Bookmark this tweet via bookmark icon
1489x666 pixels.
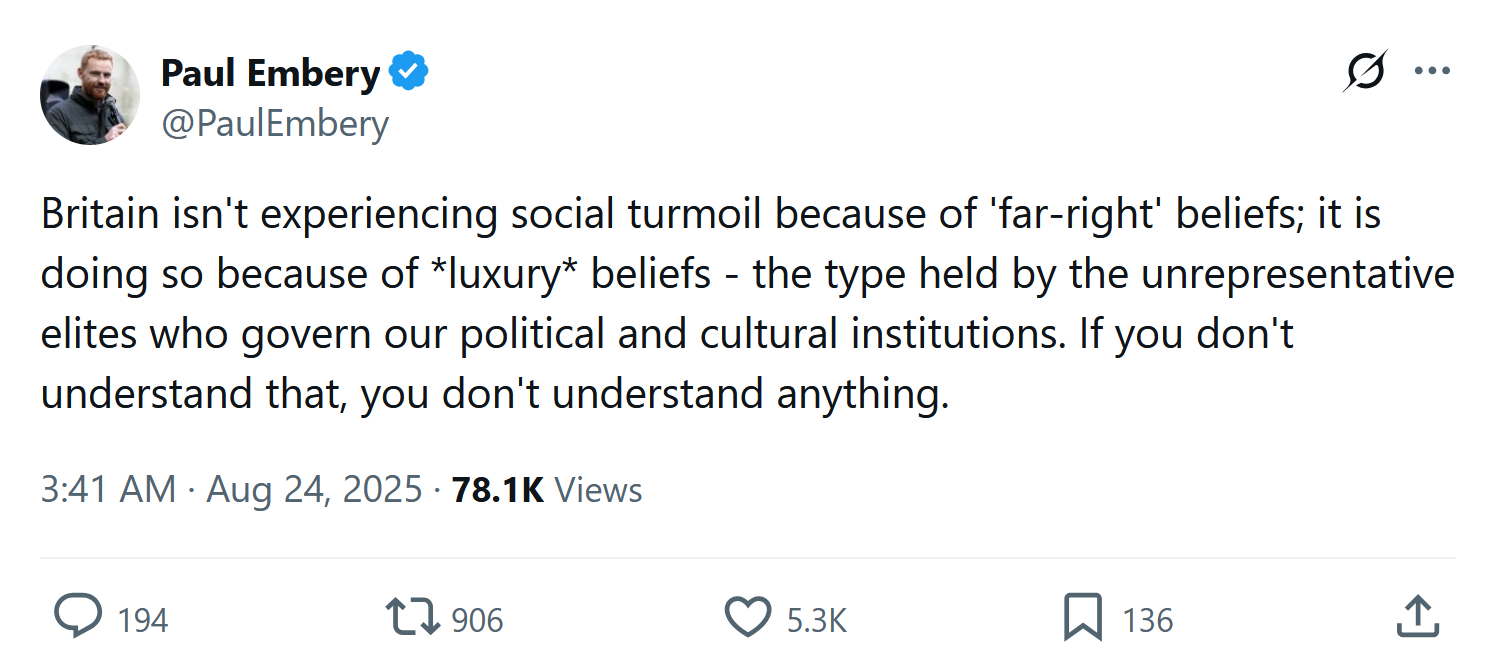pyautogui.click(x=1082, y=618)
